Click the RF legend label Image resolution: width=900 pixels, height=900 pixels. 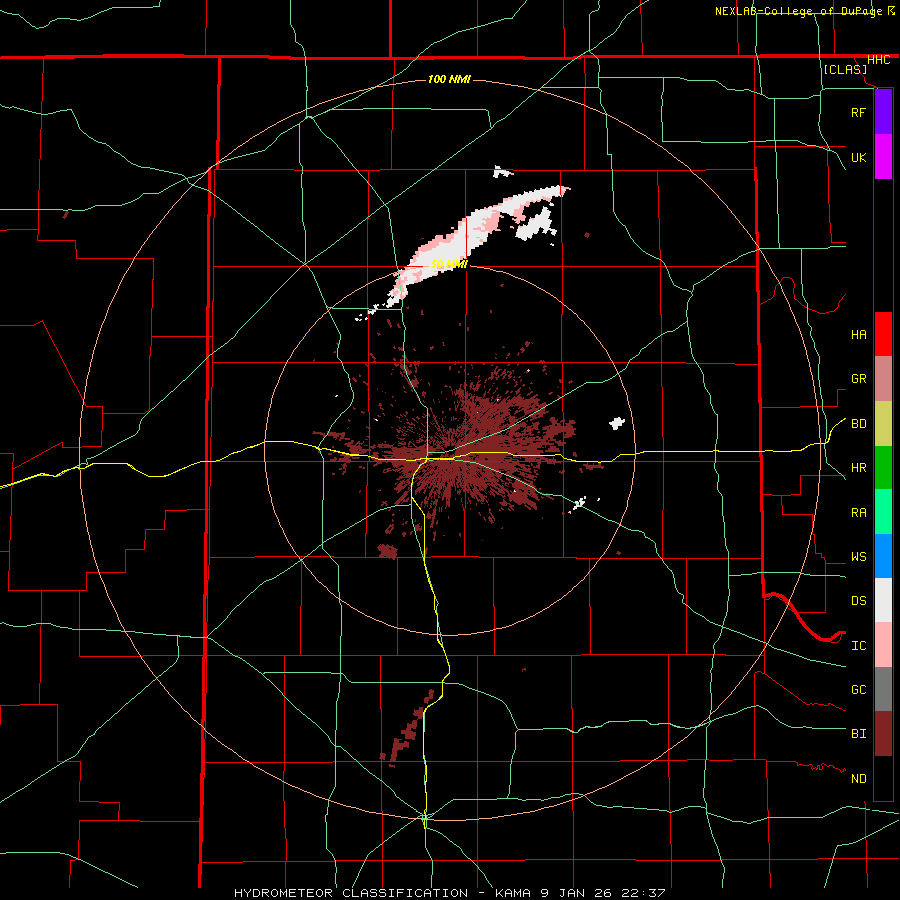[858, 112]
